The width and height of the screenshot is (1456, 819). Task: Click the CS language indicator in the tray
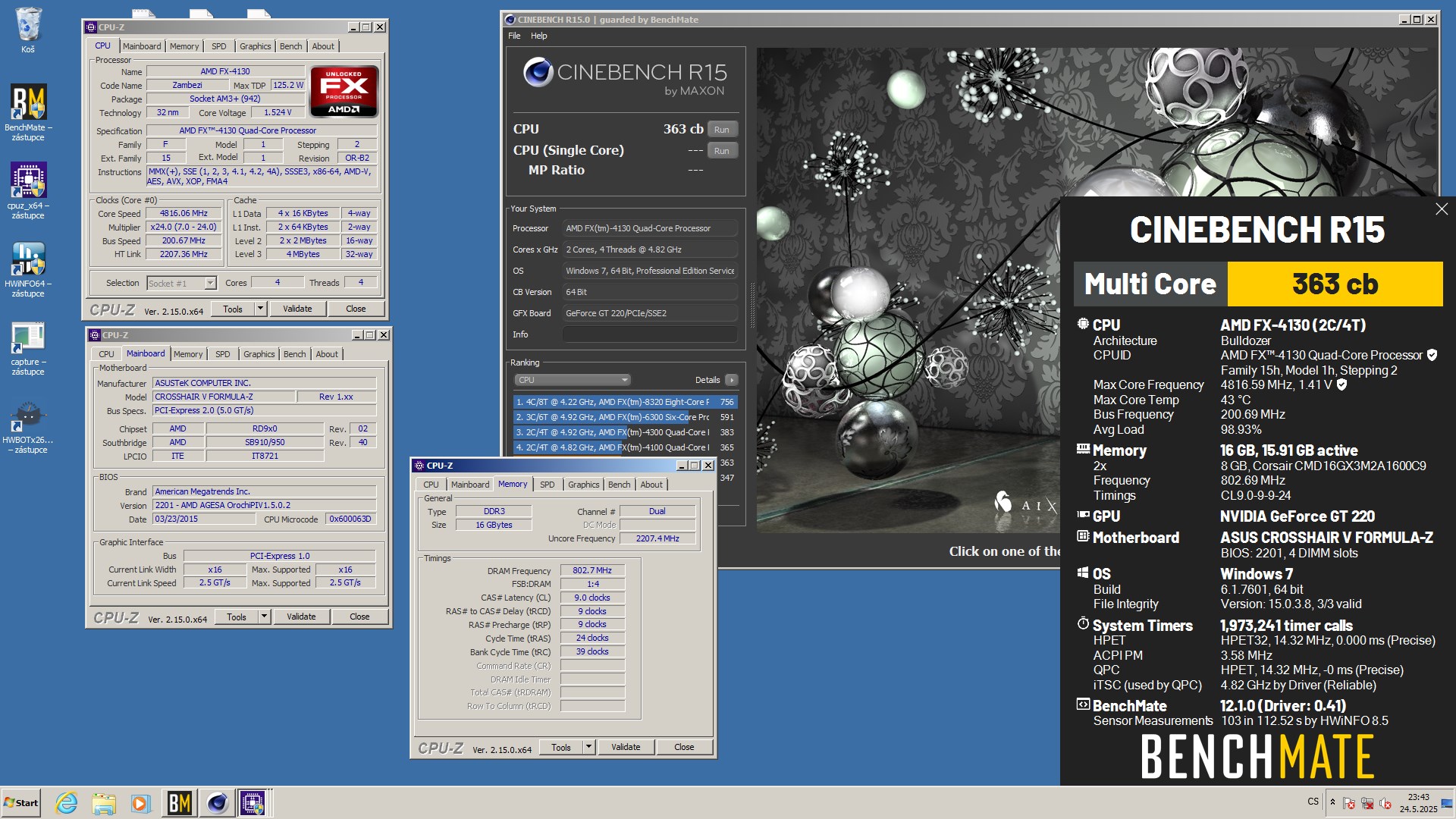(x=1313, y=802)
